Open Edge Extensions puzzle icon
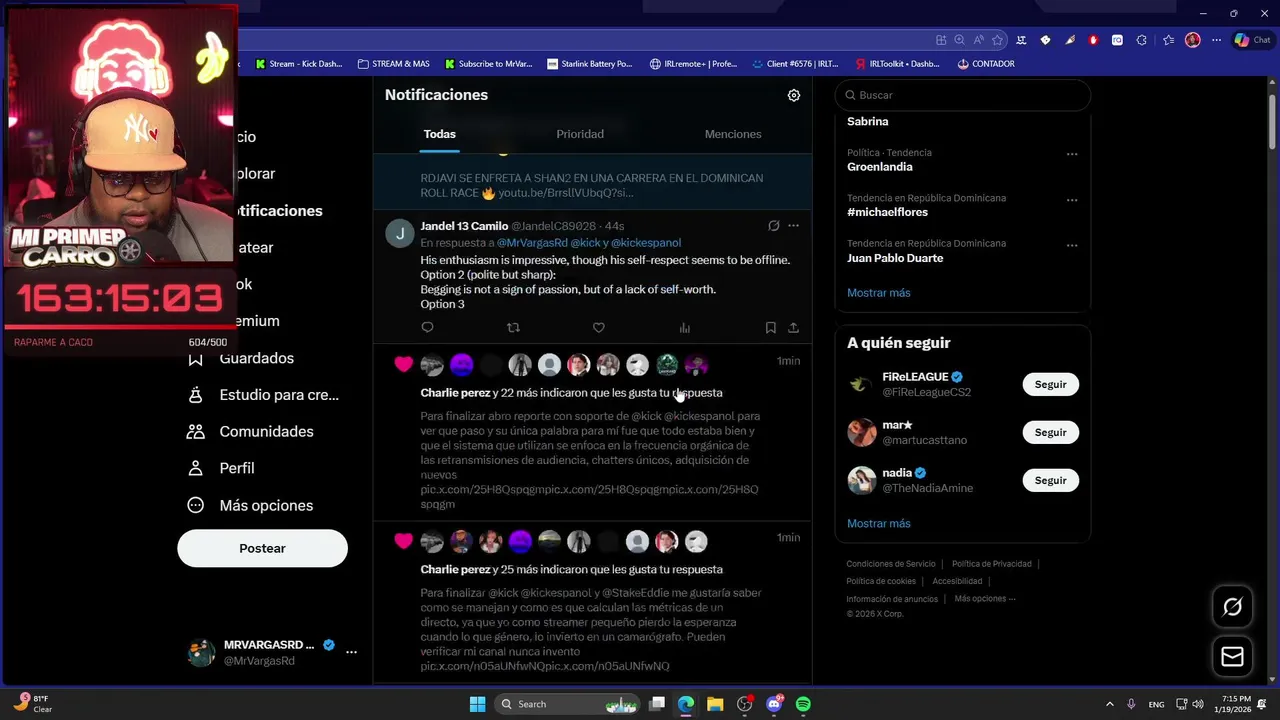 1141,40
